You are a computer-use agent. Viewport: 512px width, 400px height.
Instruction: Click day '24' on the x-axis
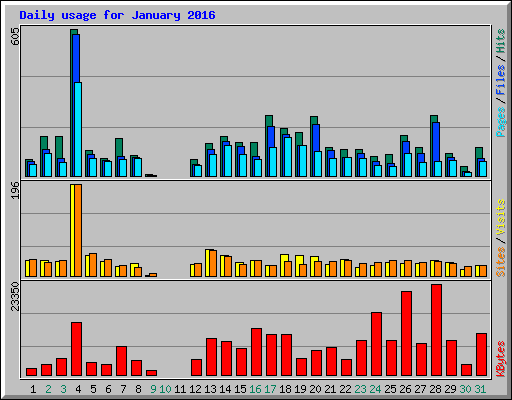[x=375, y=389]
